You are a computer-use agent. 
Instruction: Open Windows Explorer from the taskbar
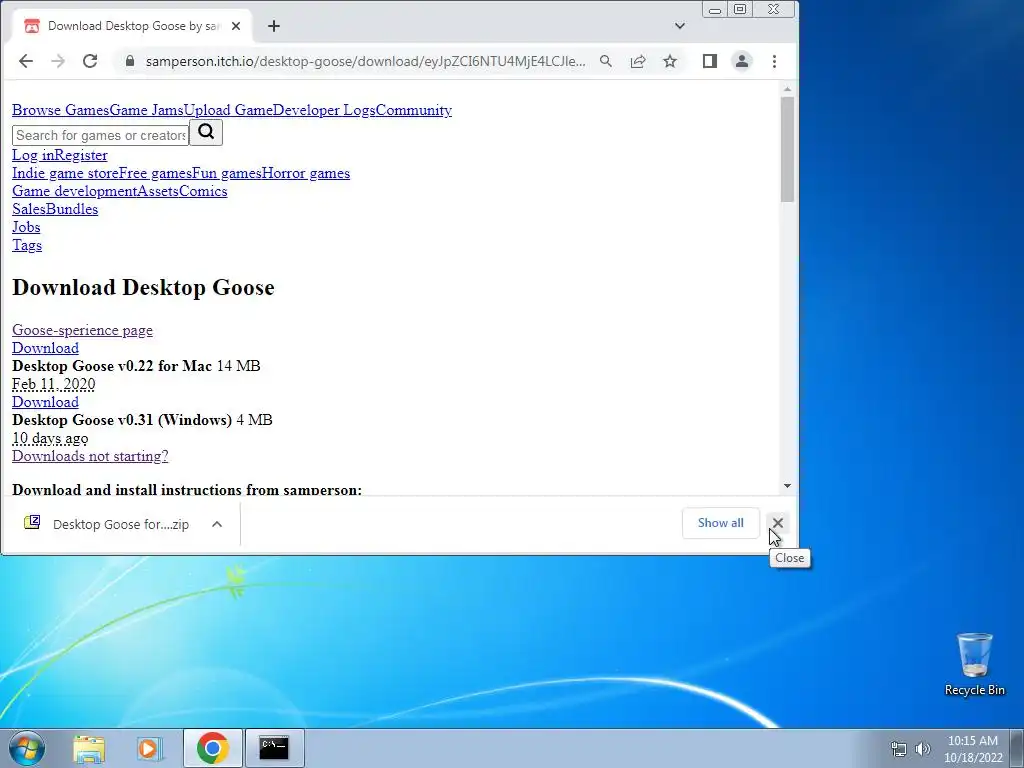coord(89,748)
